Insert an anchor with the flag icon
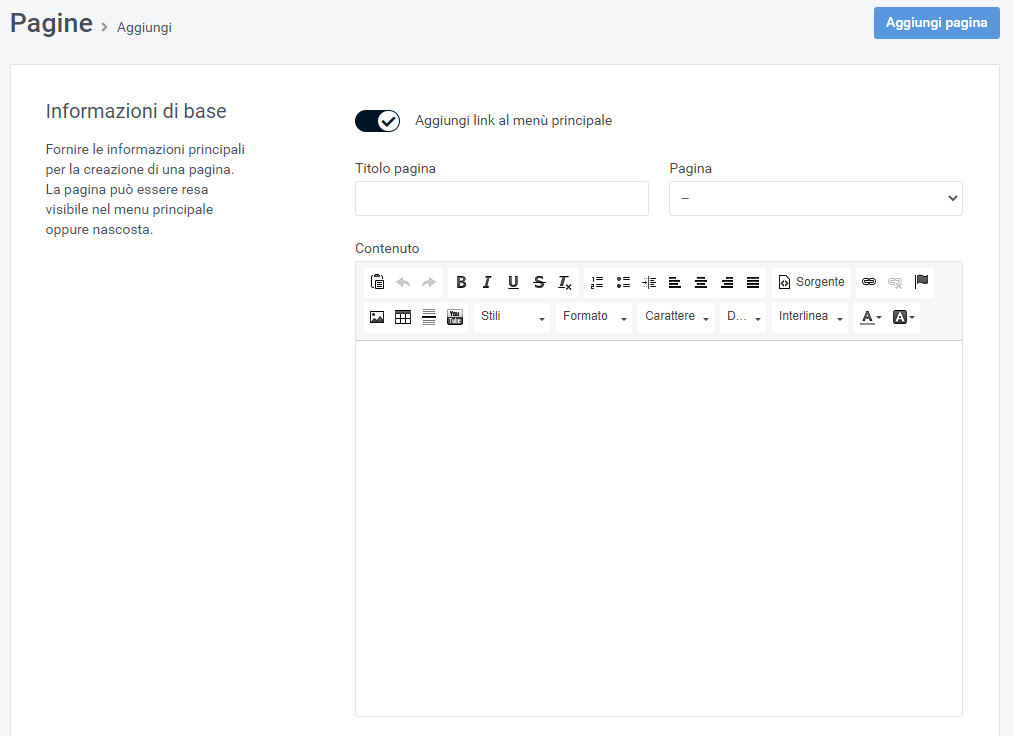The width and height of the screenshot is (1013, 736). 921,282
